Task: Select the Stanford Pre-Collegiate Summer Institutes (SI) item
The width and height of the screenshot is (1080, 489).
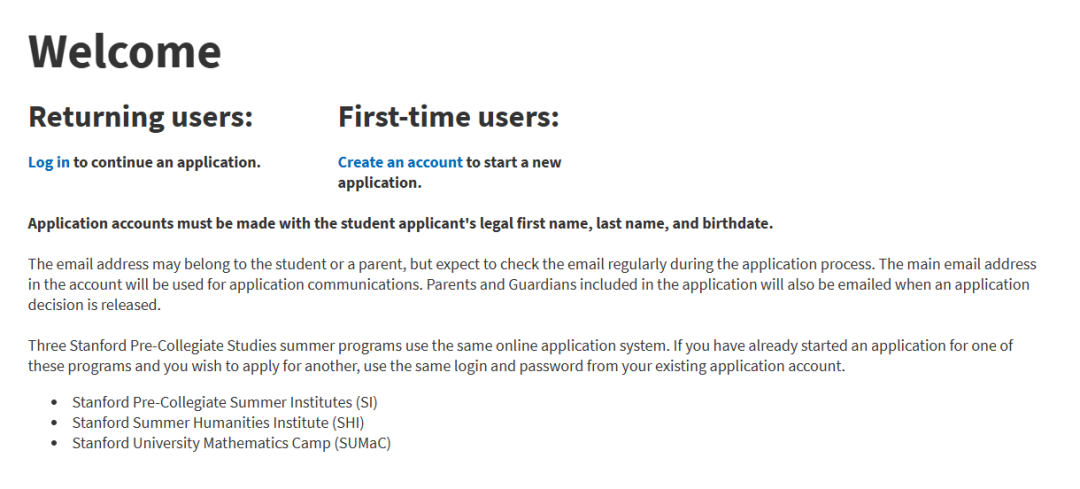Action: [225, 402]
